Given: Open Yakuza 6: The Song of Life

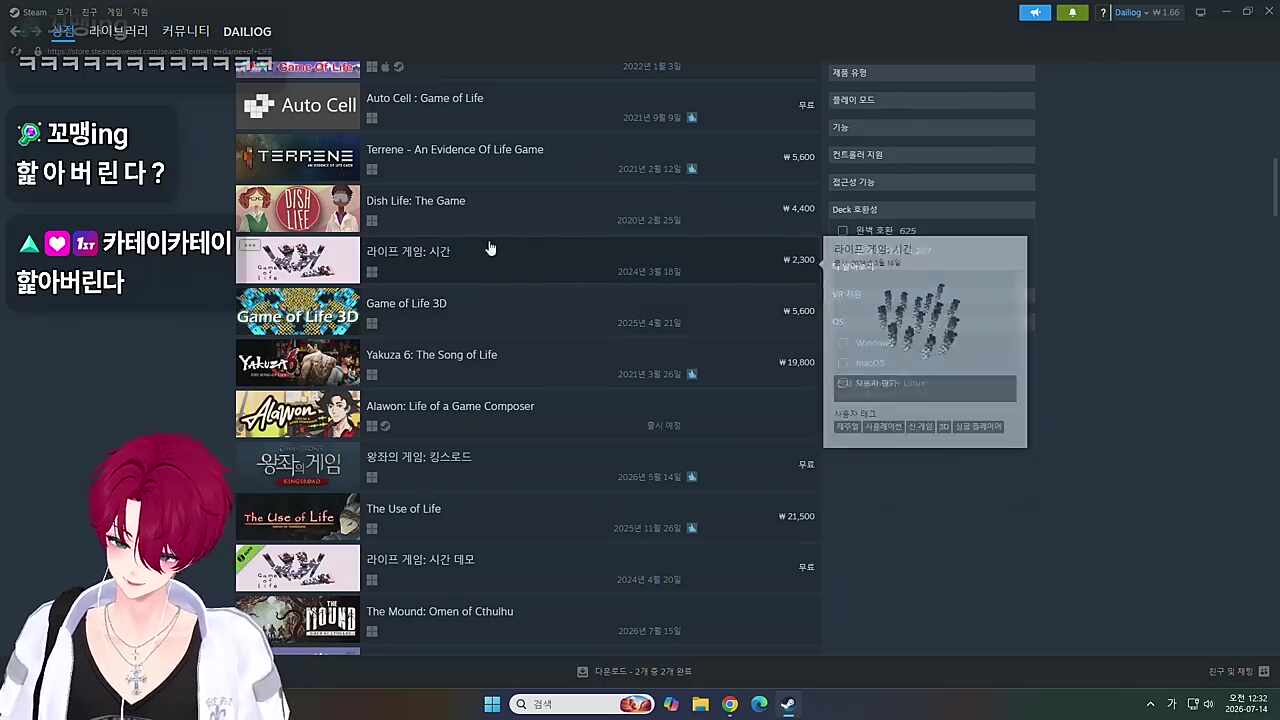Looking at the screenshot, I should point(528,362).
